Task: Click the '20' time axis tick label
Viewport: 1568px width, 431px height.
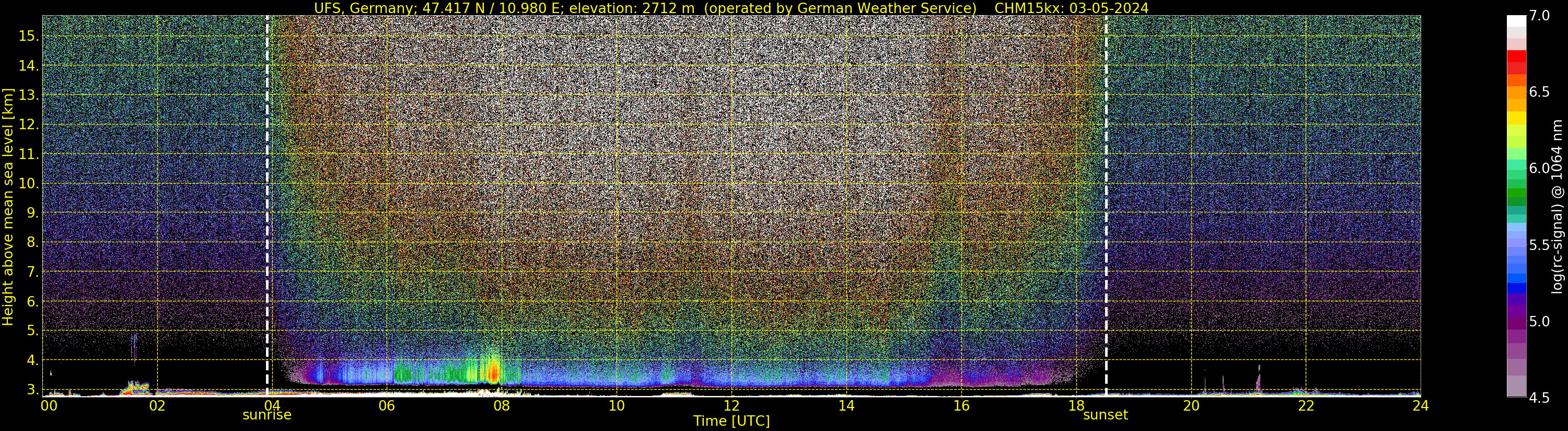Action: [1191, 405]
